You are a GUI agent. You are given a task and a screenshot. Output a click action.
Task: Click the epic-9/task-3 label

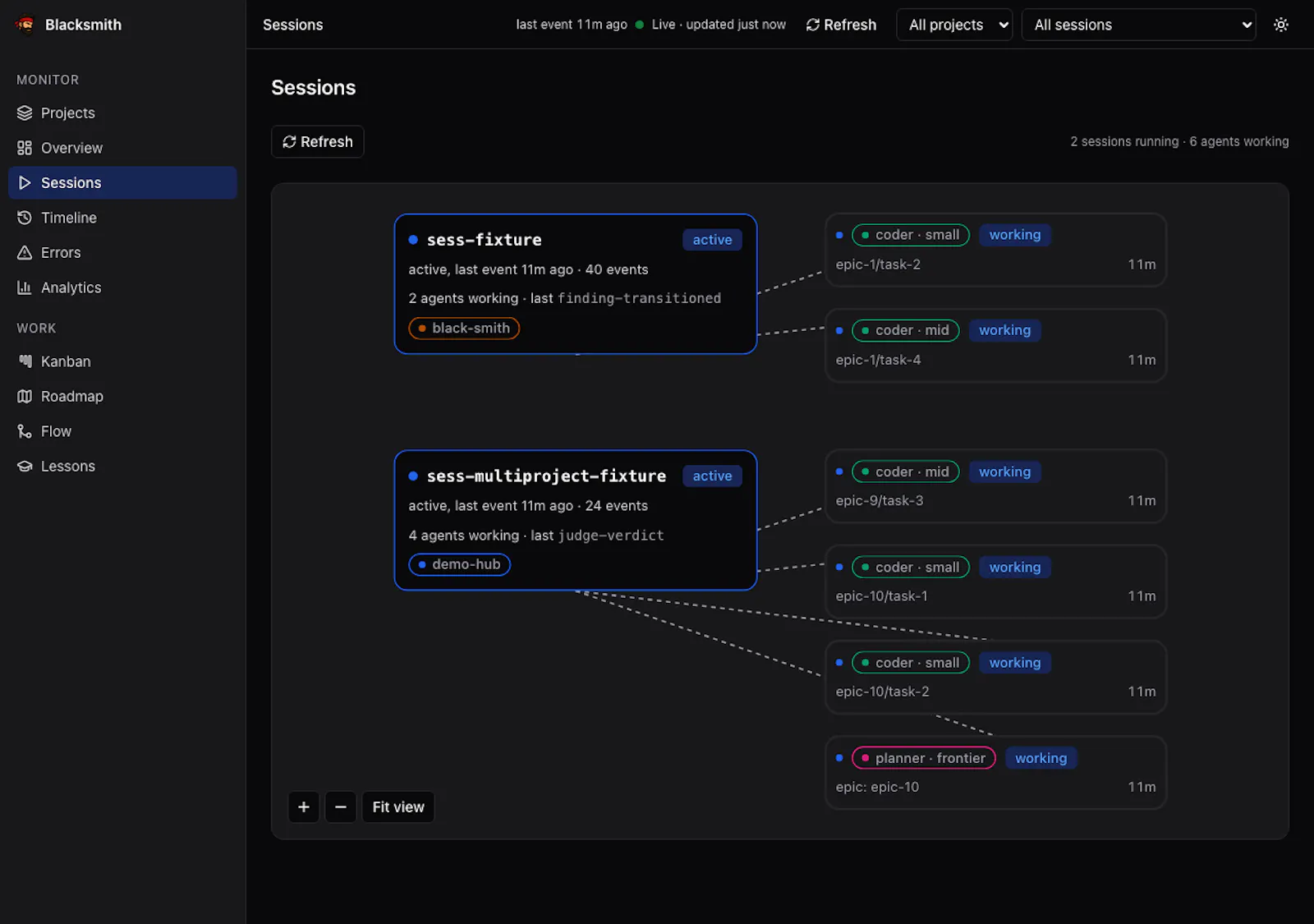(880, 501)
